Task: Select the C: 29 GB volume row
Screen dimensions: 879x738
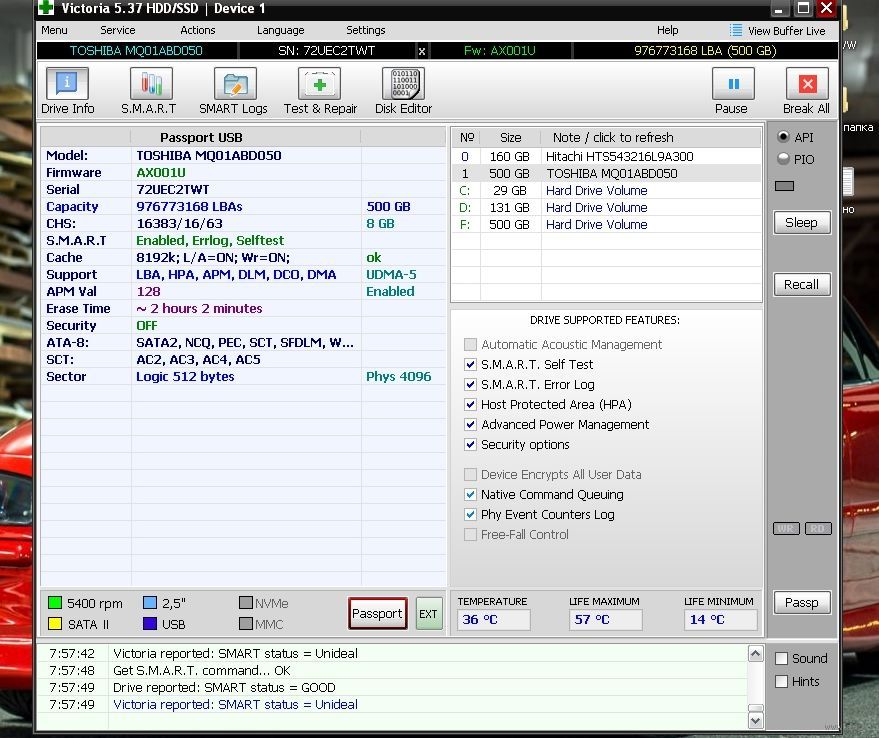Action: pyautogui.click(x=607, y=191)
